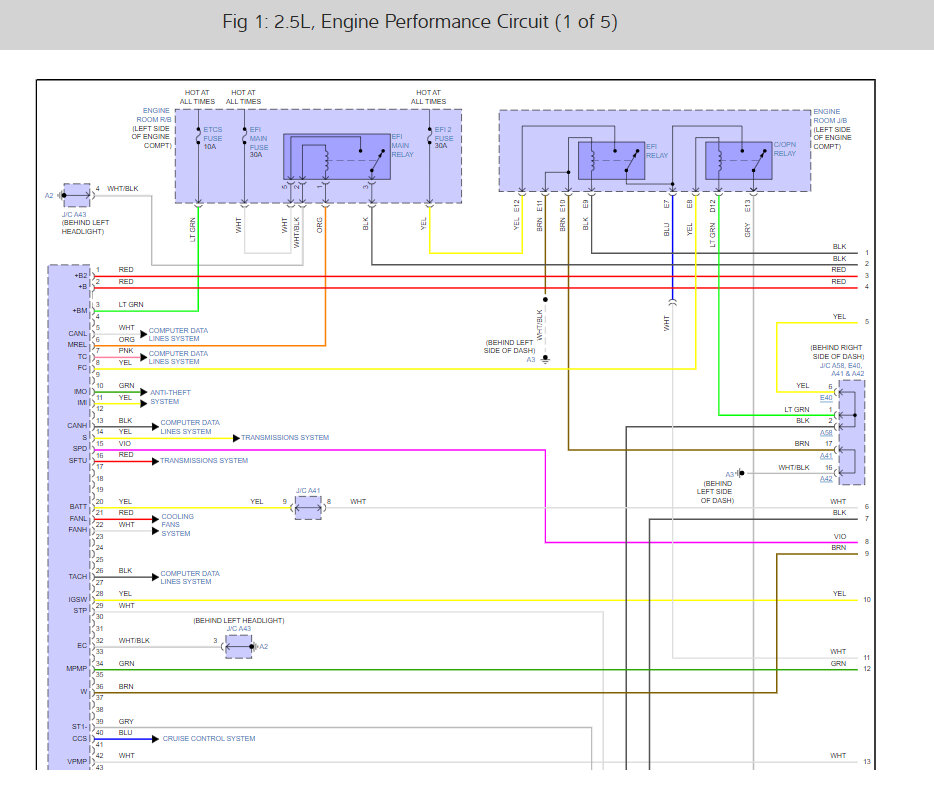This screenshot has height=795, width=934.
Task: Open Cooling Fans System reference
Action: (177, 525)
